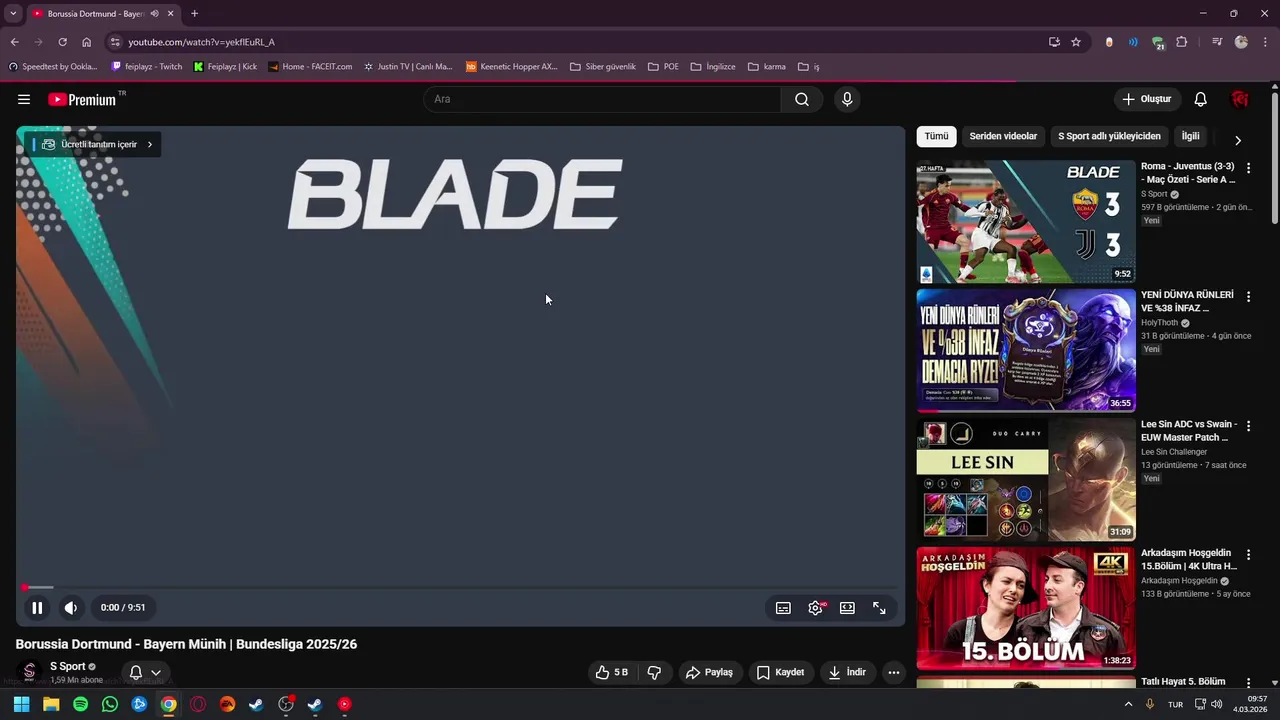1280x720 pixels.
Task: Seek on the video progress bar
Action: pos(460,587)
